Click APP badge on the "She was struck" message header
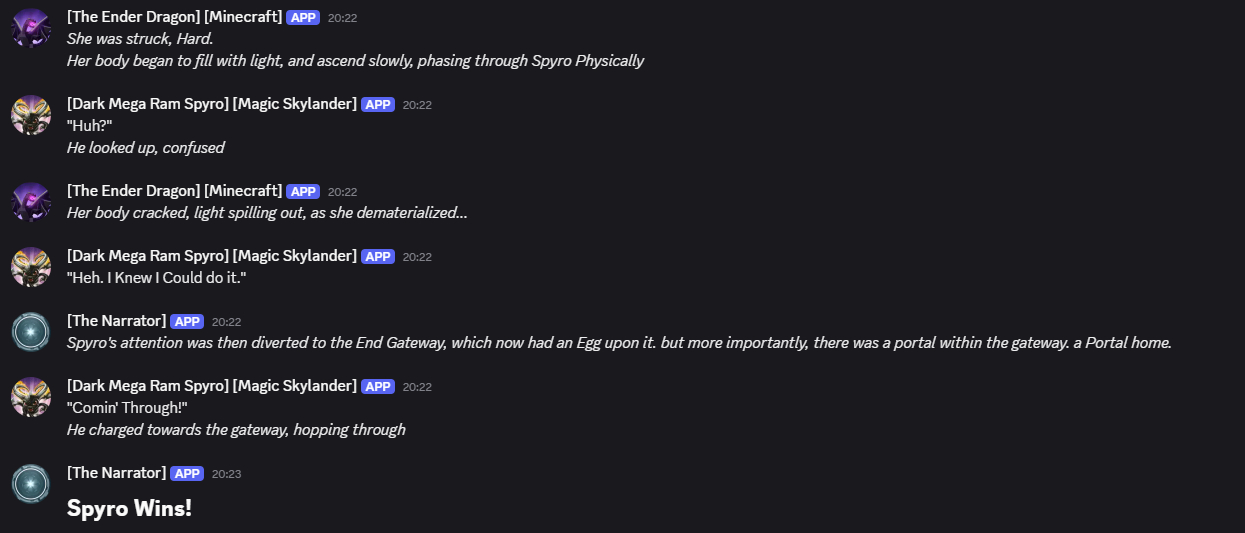 (x=303, y=17)
